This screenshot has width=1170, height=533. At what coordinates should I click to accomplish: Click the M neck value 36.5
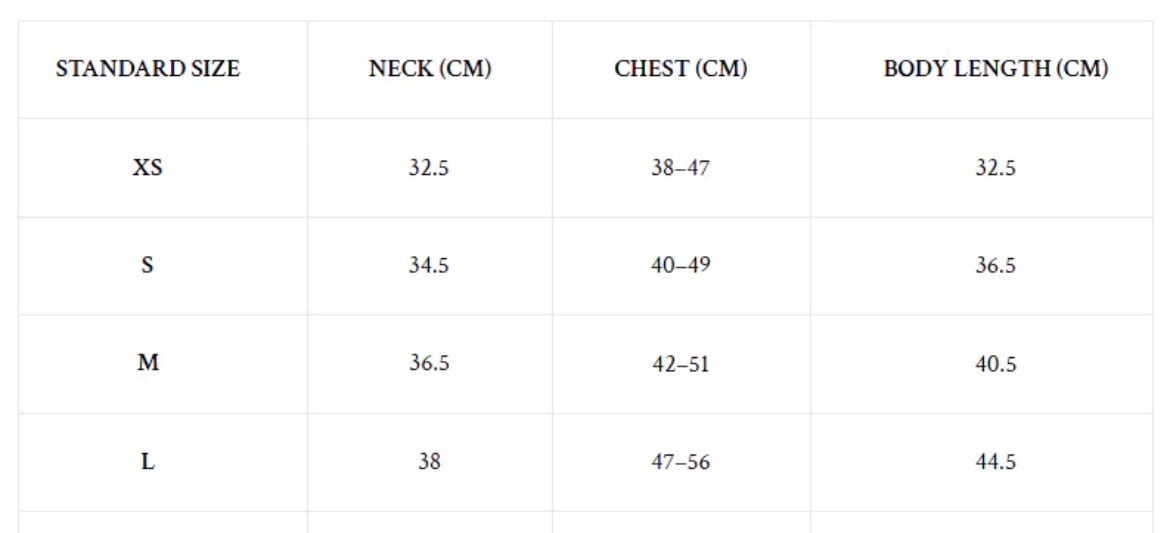pyautogui.click(x=429, y=363)
